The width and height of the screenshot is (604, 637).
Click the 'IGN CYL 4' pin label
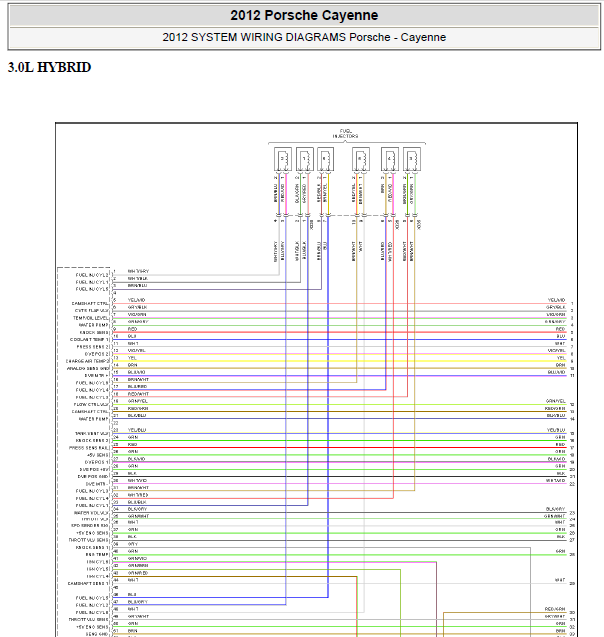(98, 576)
